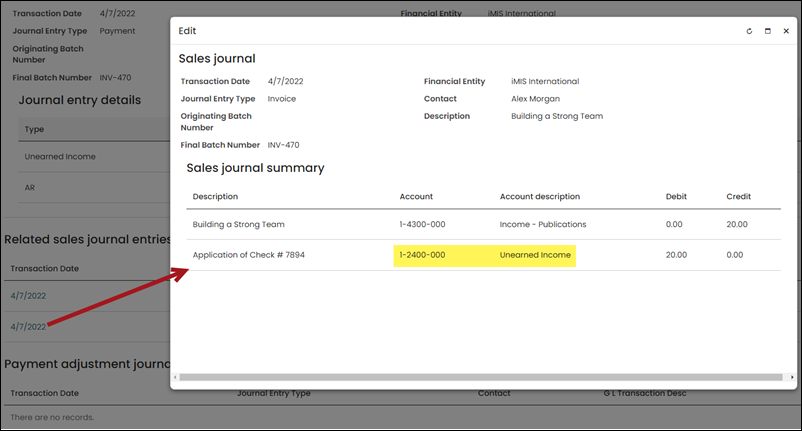Click Journal Entry Type value Invoice

[281, 99]
